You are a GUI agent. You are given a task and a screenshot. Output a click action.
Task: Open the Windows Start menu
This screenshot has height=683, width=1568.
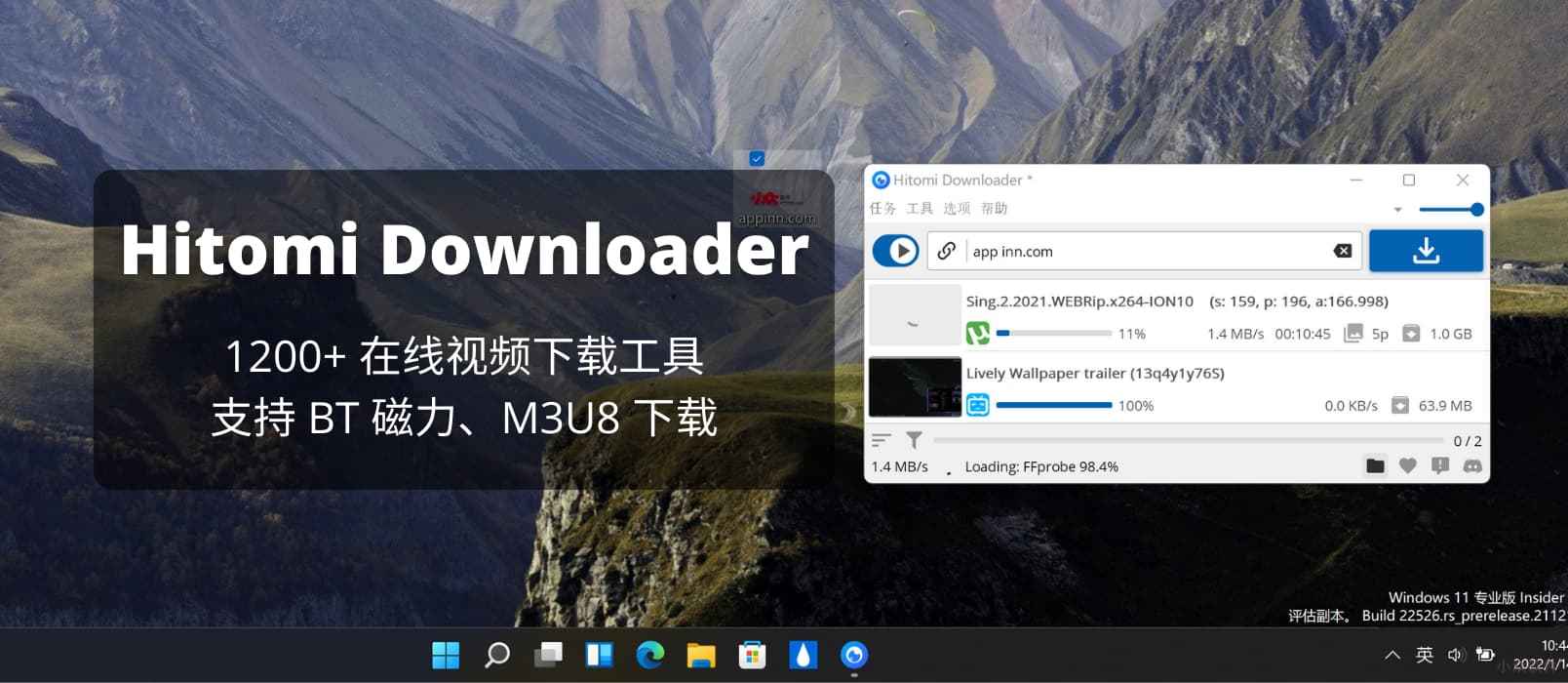pyautogui.click(x=446, y=655)
